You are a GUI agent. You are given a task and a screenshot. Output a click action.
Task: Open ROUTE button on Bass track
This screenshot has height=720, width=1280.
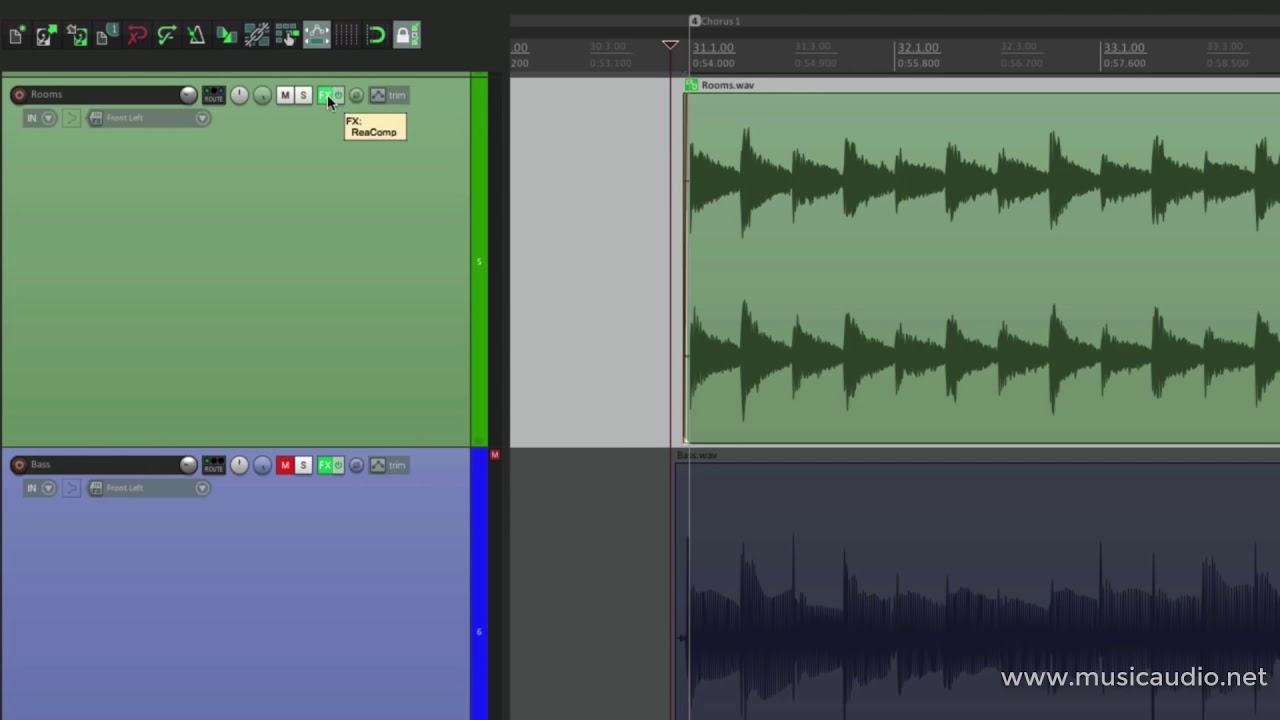click(x=214, y=465)
